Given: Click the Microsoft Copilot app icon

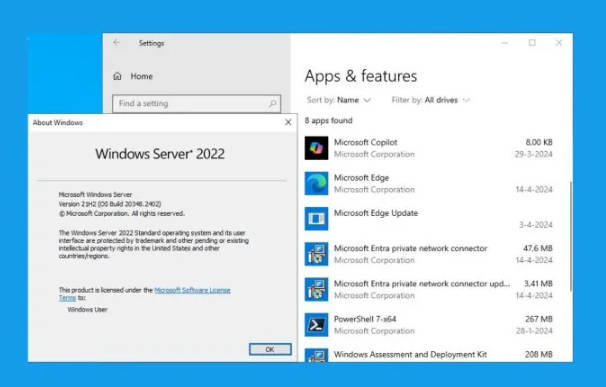Looking at the screenshot, I should click(316, 148).
